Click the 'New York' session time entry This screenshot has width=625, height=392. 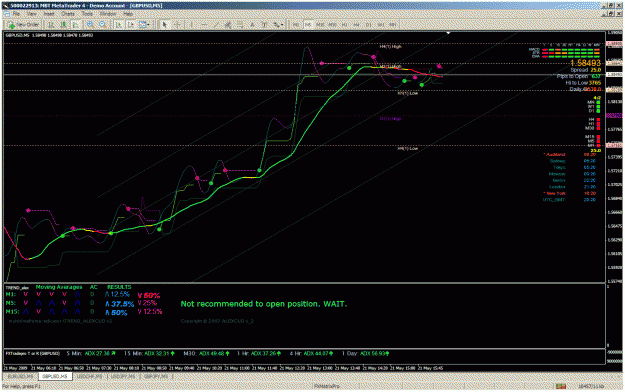pyautogui.click(x=570, y=193)
